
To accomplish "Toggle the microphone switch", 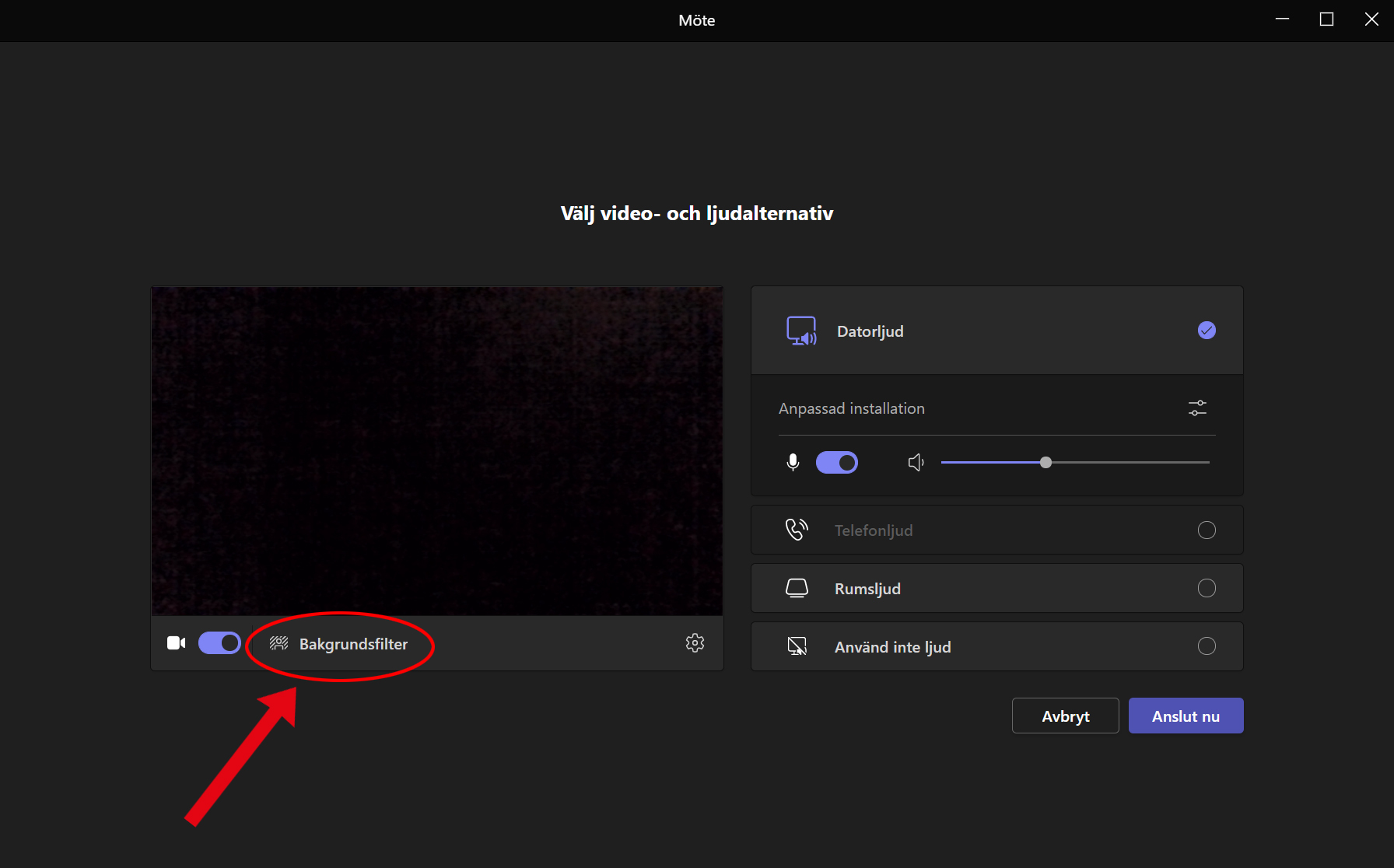I will click(x=837, y=462).
